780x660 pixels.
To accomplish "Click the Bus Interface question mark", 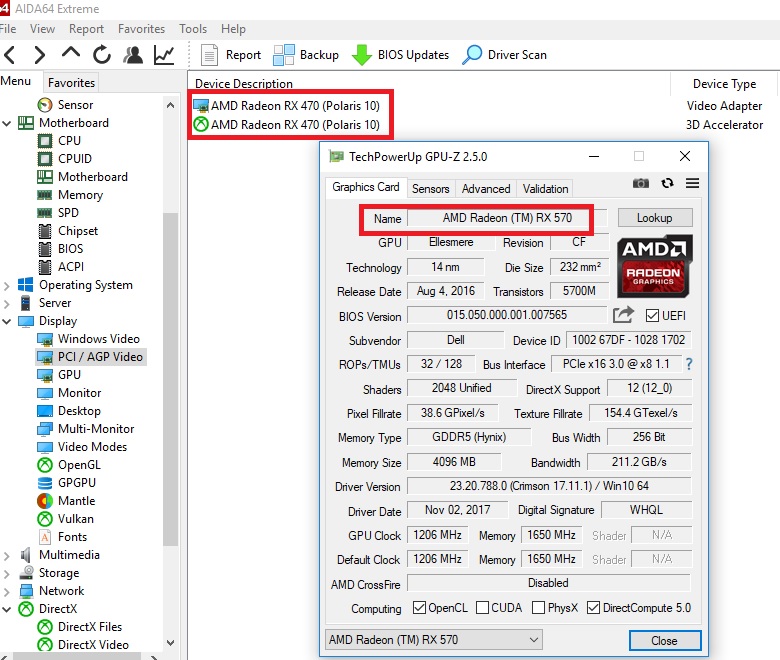I will pos(689,364).
